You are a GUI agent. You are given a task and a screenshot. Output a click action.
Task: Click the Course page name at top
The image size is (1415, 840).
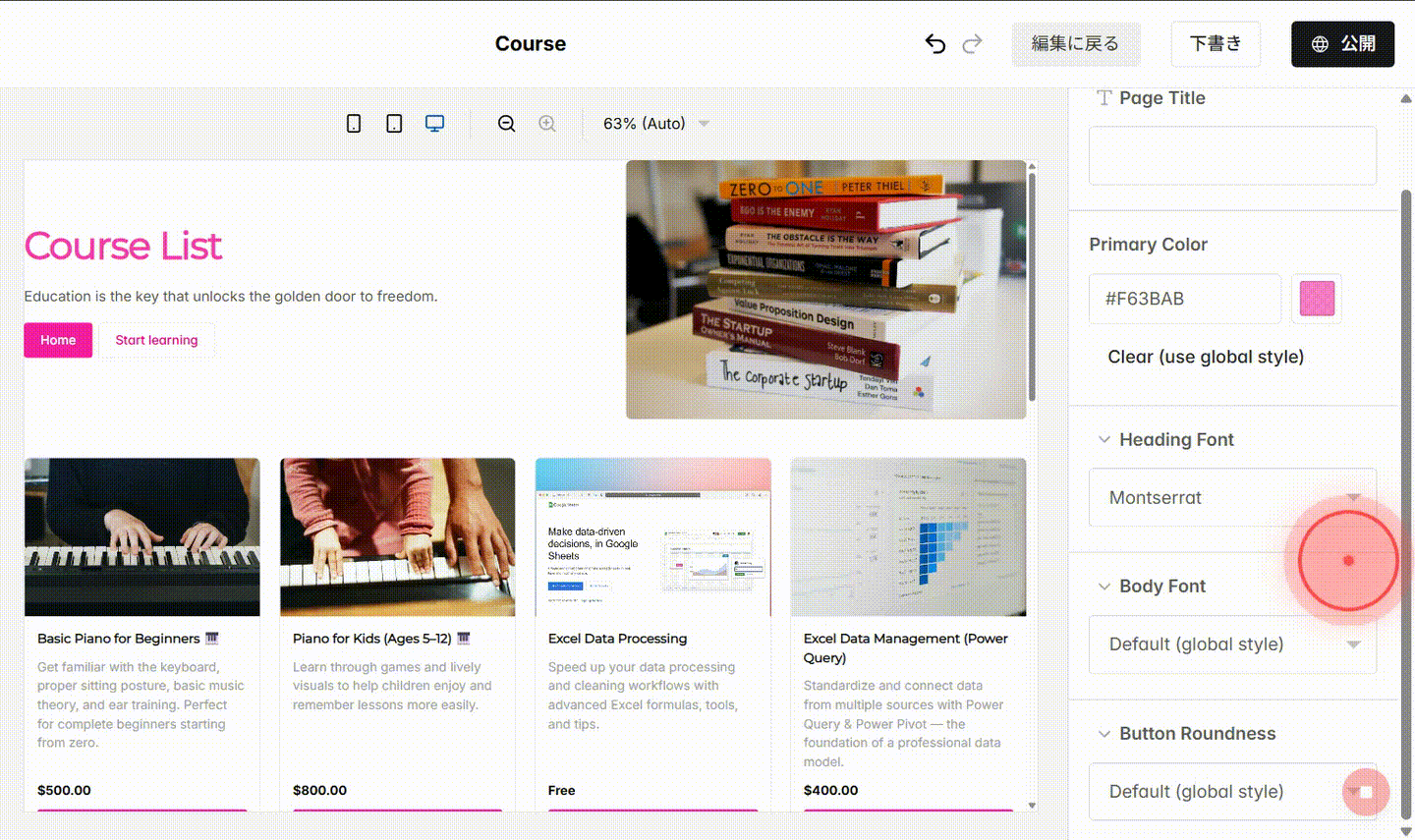click(x=531, y=43)
